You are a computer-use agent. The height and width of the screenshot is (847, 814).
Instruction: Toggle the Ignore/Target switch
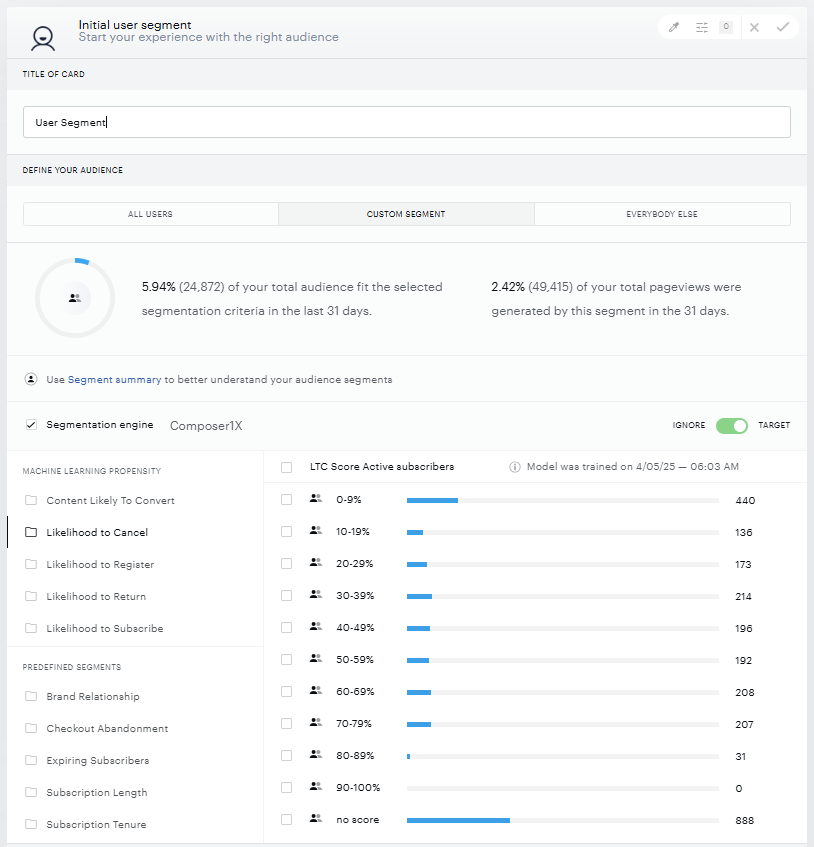(x=731, y=426)
